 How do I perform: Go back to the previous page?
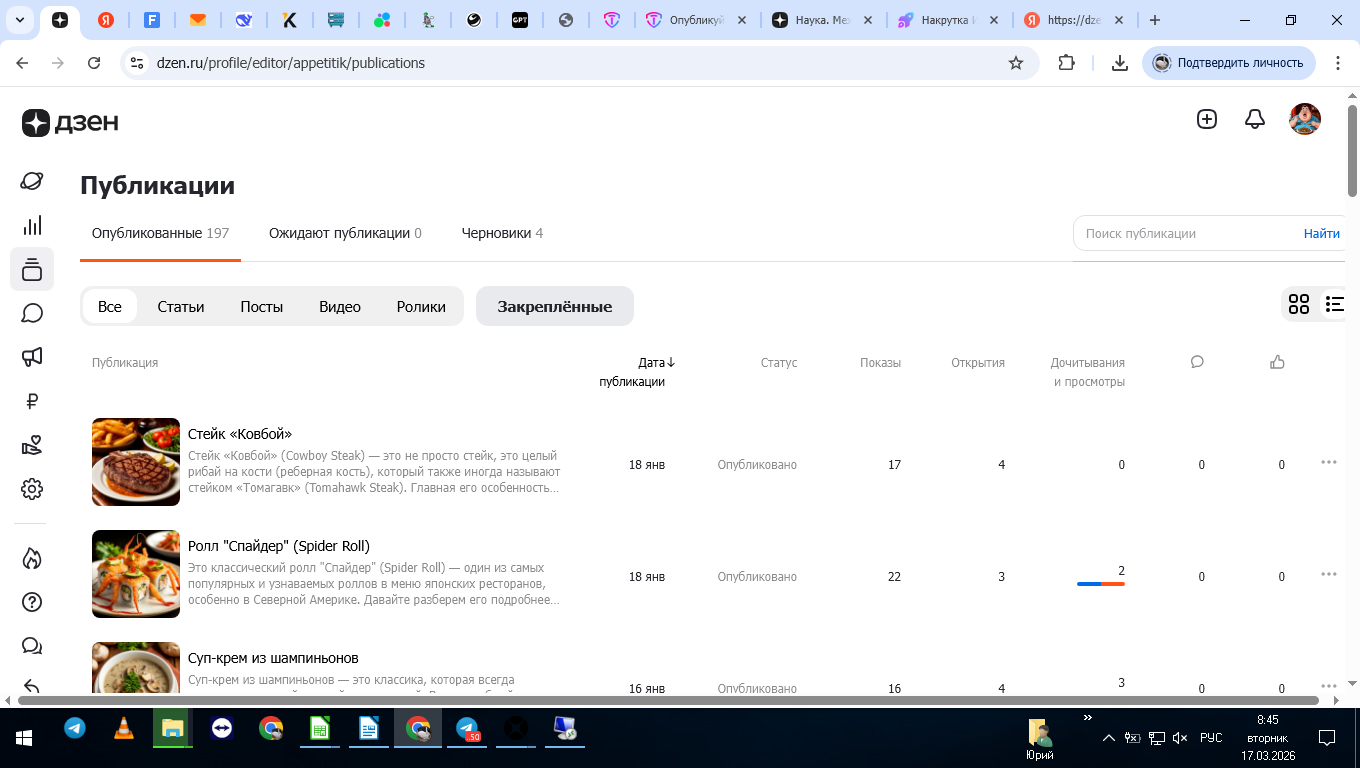pos(22,63)
